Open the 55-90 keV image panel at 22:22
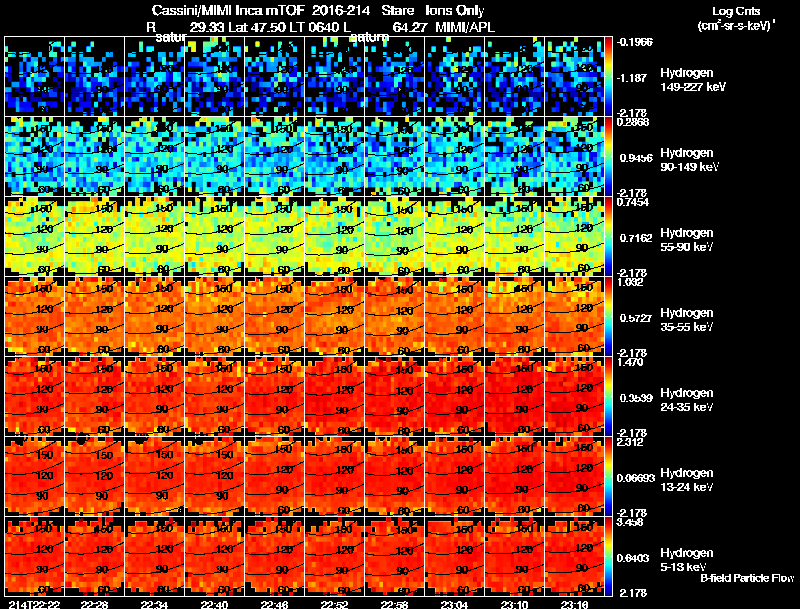 (x=35, y=237)
